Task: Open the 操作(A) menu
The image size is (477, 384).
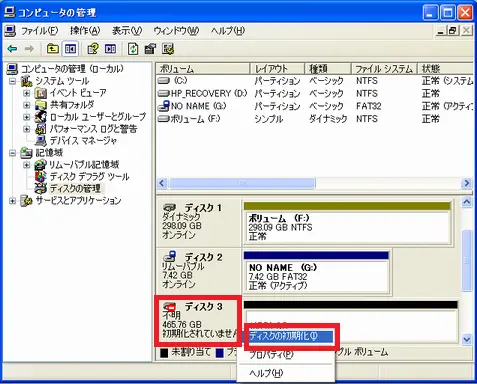Action: click(x=85, y=31)
